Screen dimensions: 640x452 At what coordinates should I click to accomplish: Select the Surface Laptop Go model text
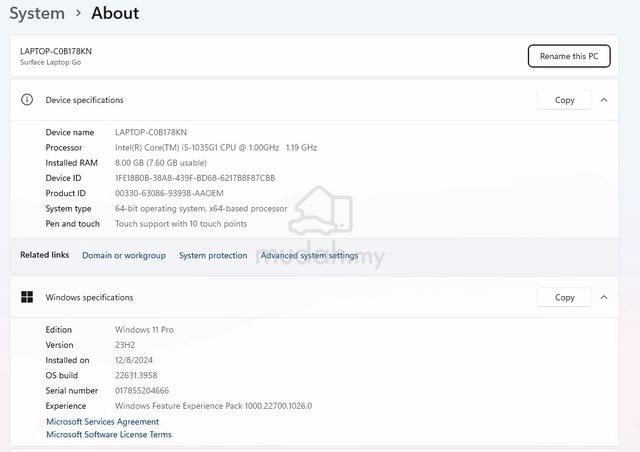pos(50,62)
